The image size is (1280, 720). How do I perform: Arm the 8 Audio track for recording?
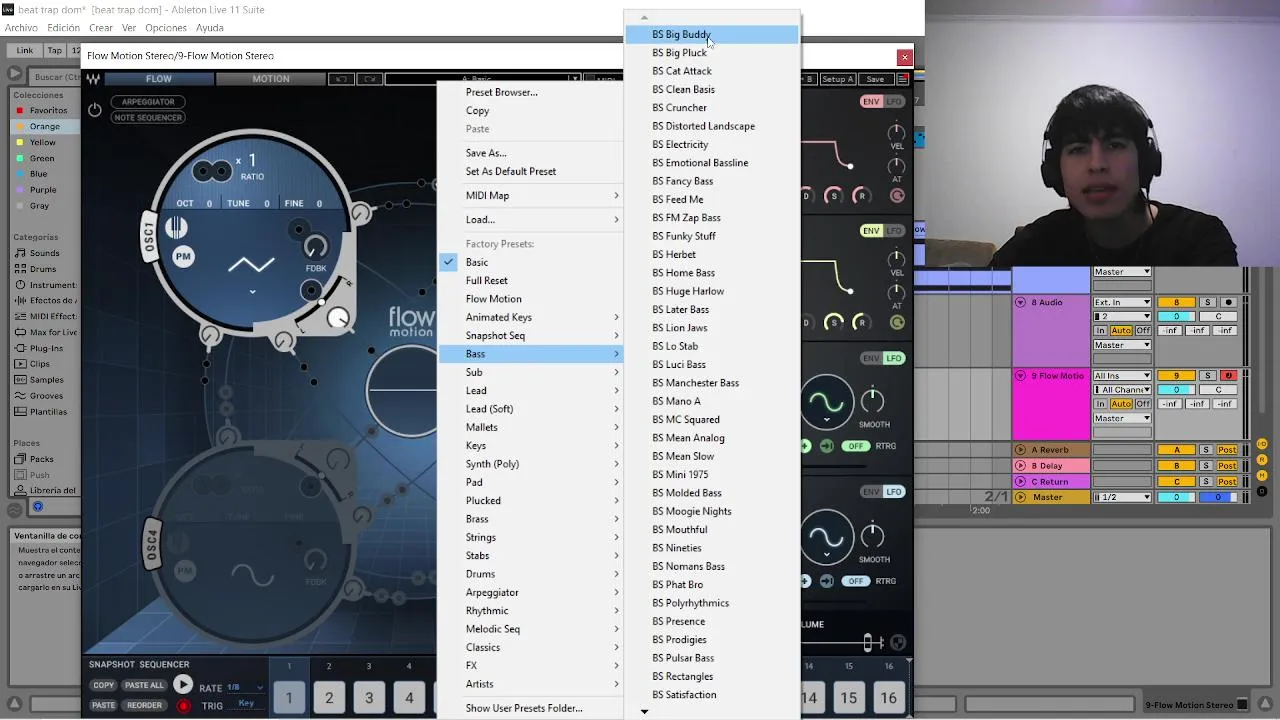click(1228, 302)
